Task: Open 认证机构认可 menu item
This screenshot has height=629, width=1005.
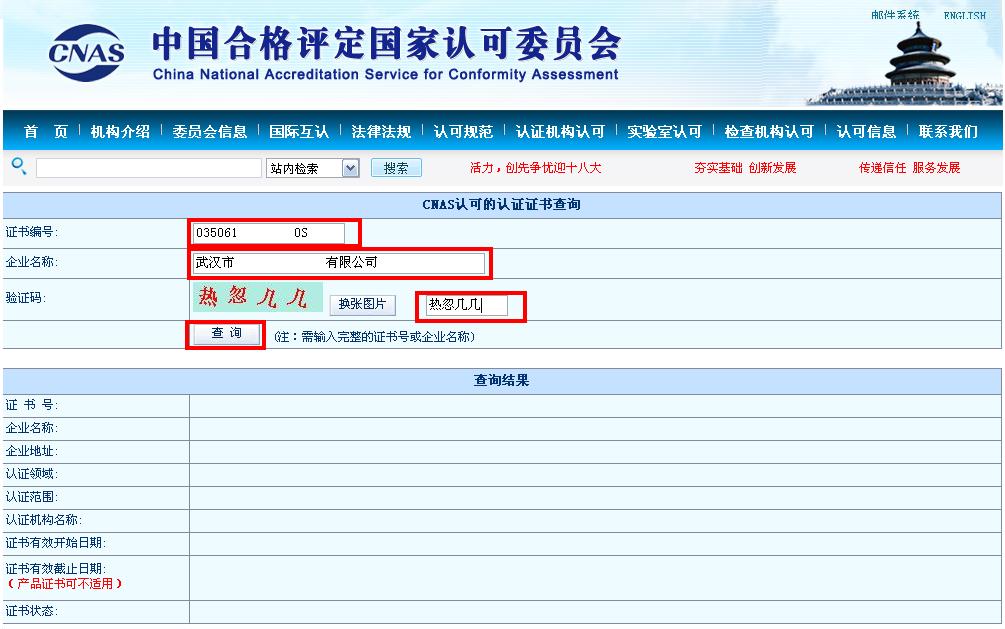Action: tap(560, 131)
